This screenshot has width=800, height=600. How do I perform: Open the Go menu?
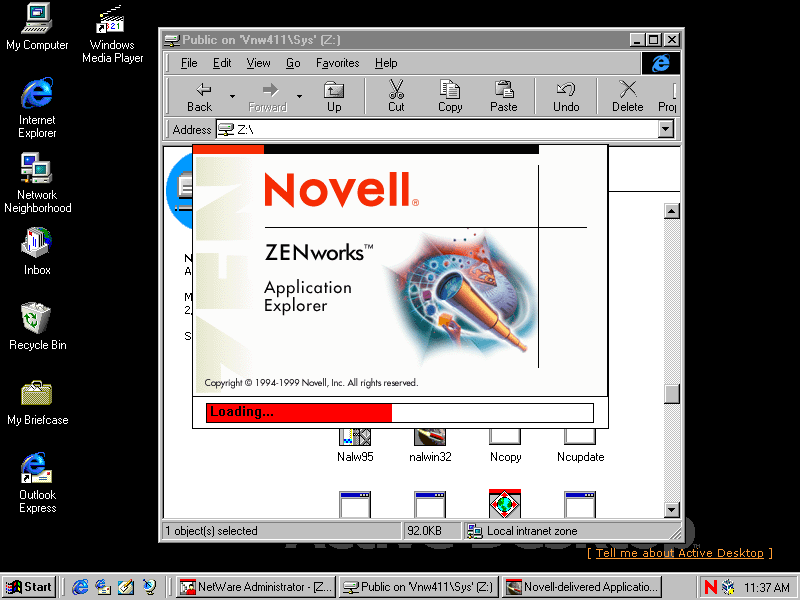click(x=293, y=63)
